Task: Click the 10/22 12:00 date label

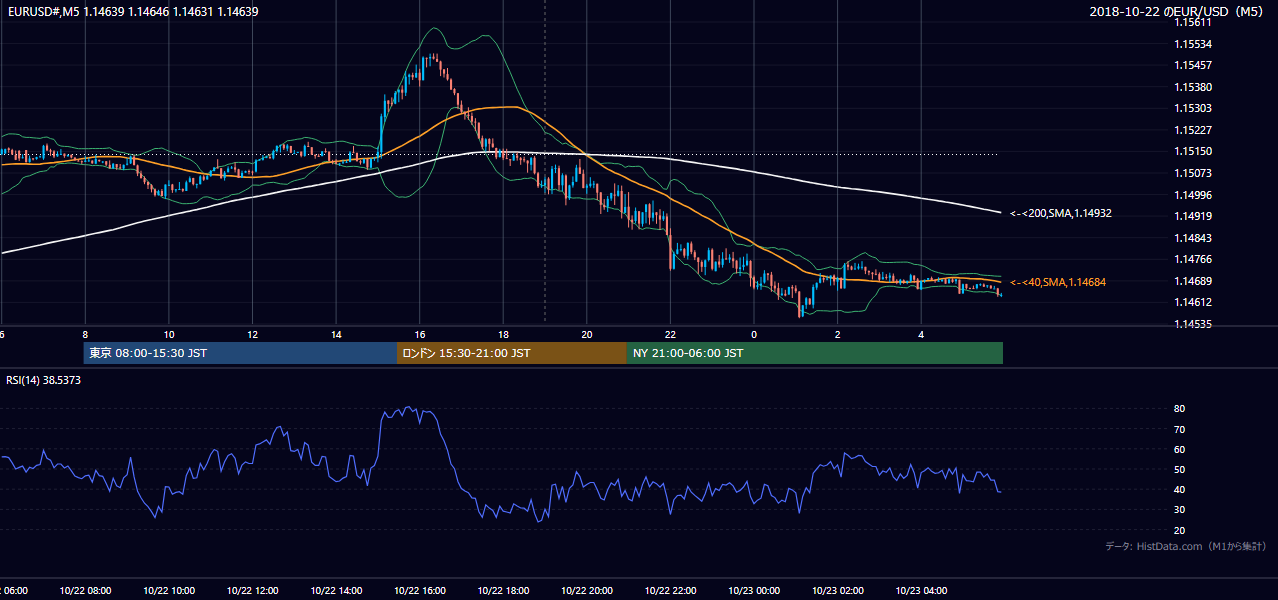Action: (x=252, y=591)
